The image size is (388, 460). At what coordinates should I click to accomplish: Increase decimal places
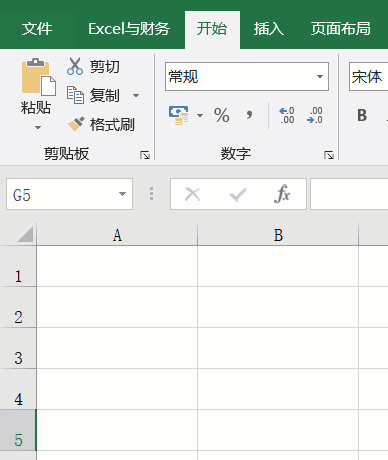287,115
